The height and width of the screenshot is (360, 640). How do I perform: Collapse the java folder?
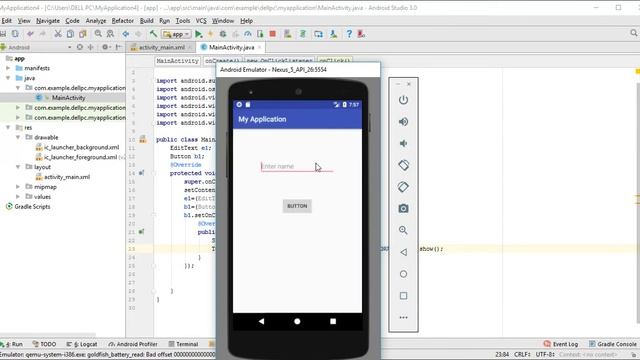tap(8, 78)
